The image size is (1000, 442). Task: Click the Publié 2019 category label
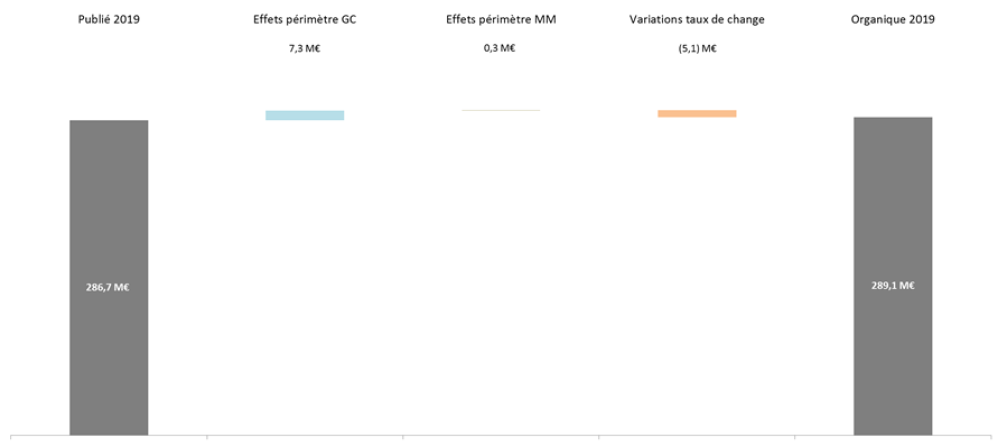coord(109,19)
